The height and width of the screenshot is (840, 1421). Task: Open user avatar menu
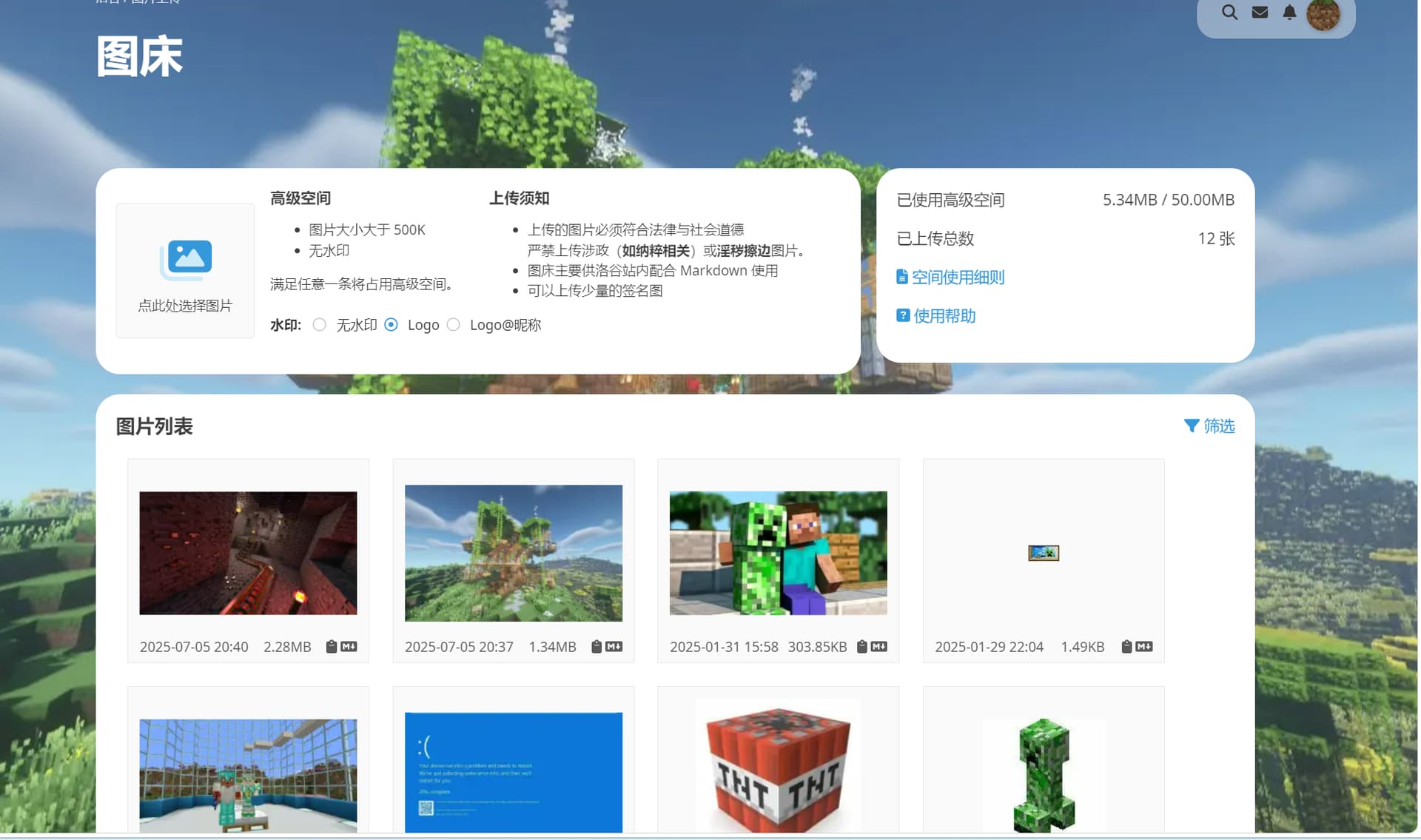1323,14
